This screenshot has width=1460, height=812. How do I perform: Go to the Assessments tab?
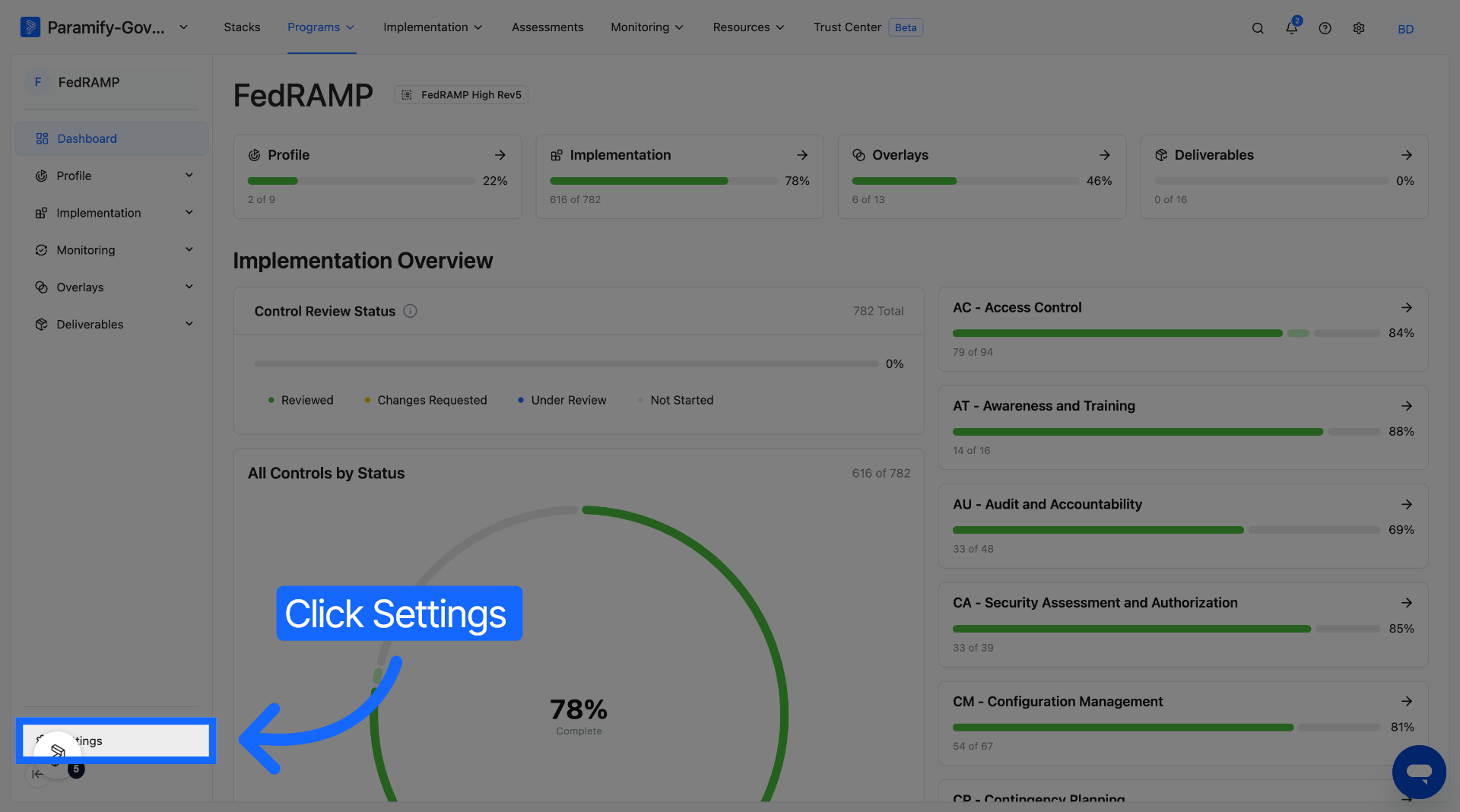tap(547, 27)
